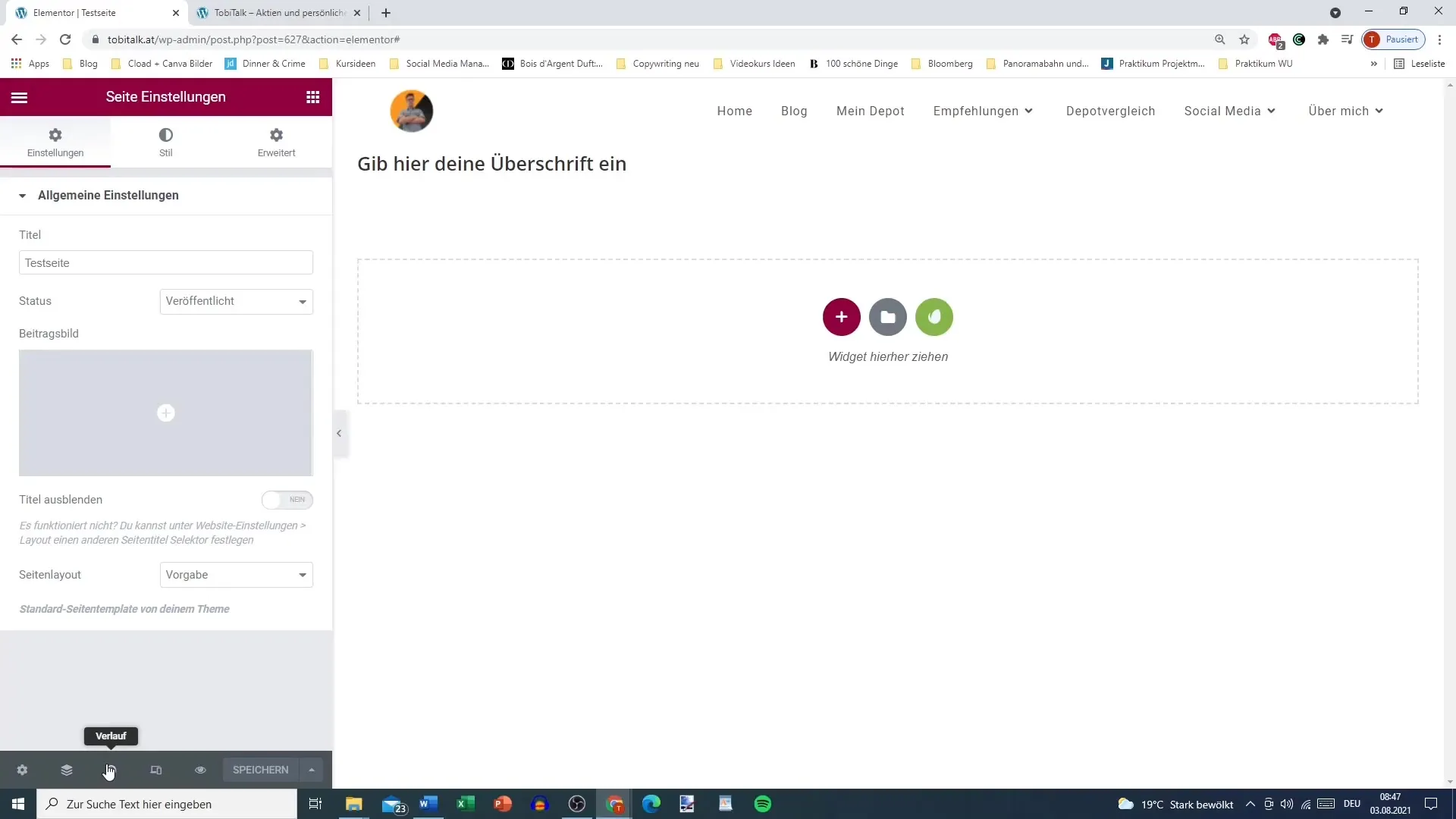Add new section with plus button
Image resolution: width=1456 pixels, height=819 pixels.
pyautogui.click(x=842, y=317)
